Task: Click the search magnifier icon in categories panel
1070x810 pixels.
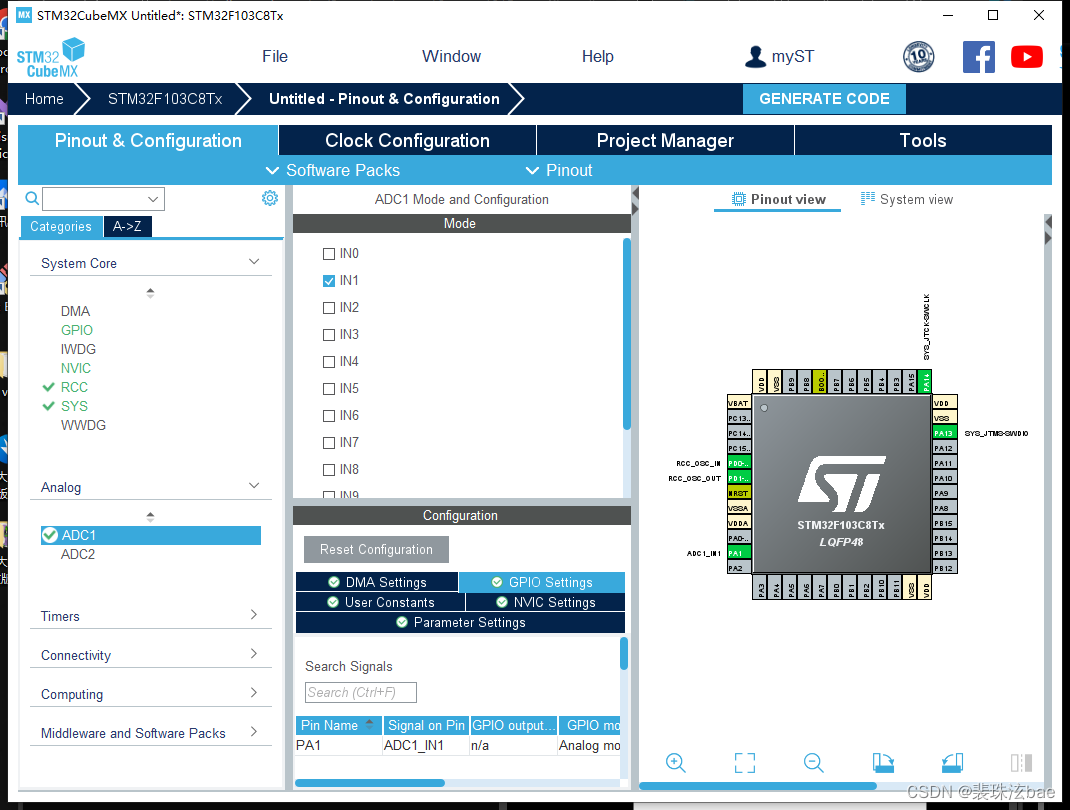Action: click(x=32, y=199)
